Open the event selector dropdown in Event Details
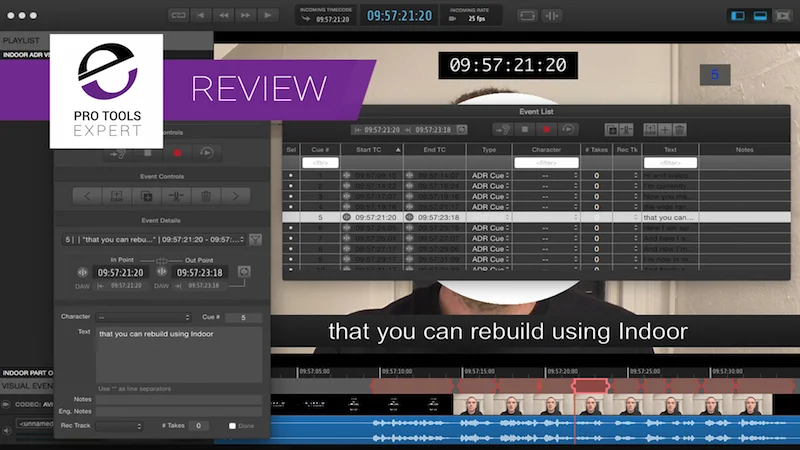 tap(154, 239)
